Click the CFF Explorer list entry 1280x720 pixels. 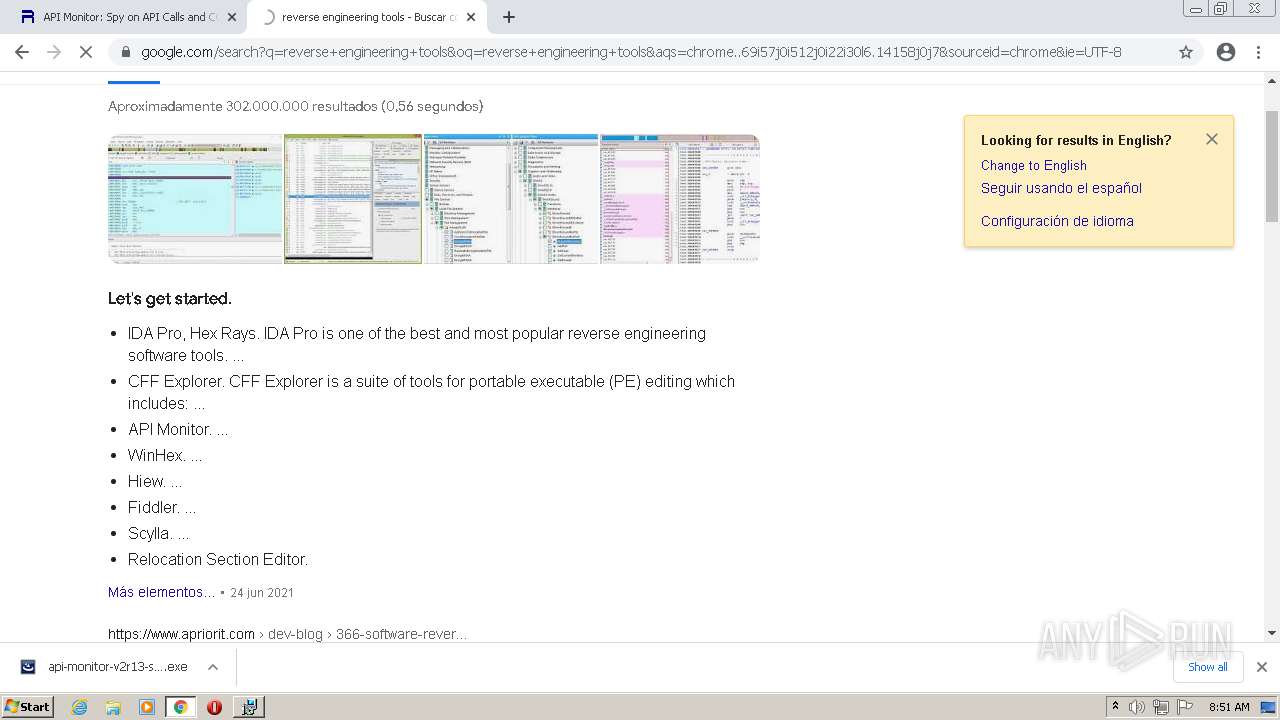coord(431,392)
